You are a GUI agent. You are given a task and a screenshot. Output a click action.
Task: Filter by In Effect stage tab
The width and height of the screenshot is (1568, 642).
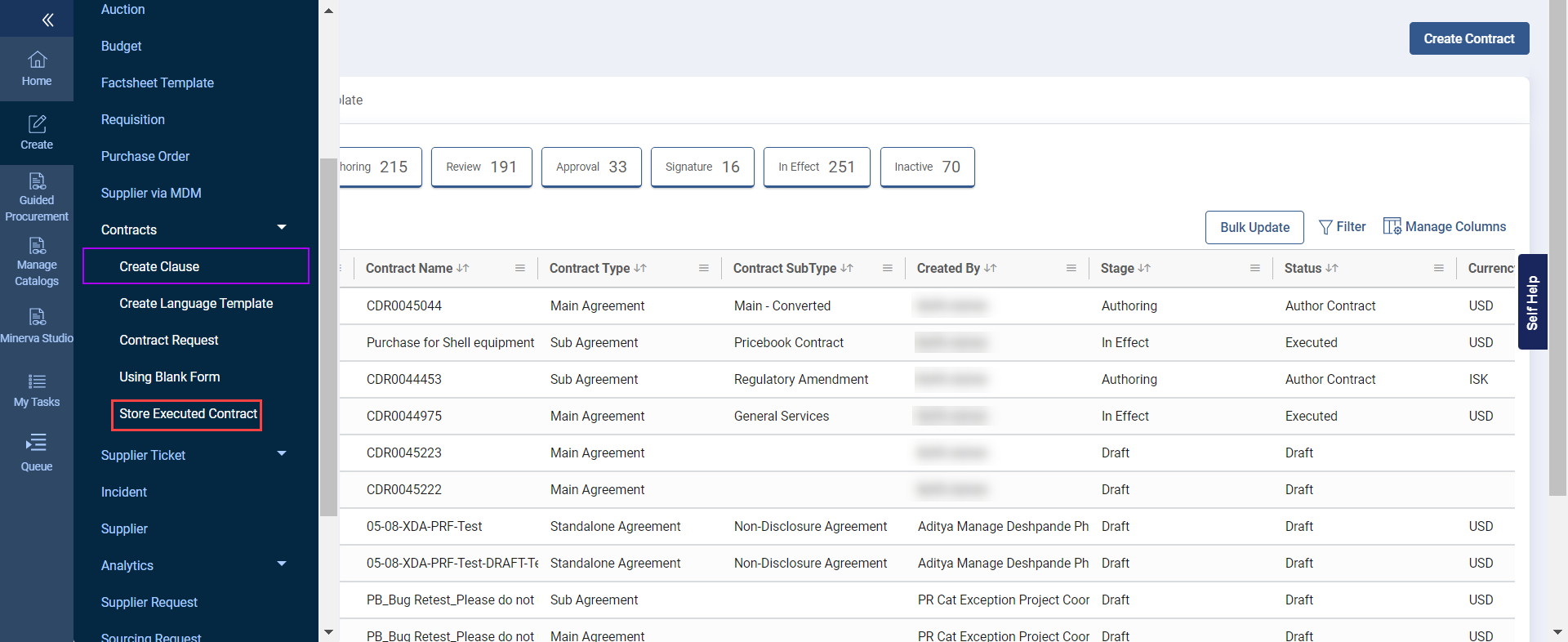click(816, 167)
